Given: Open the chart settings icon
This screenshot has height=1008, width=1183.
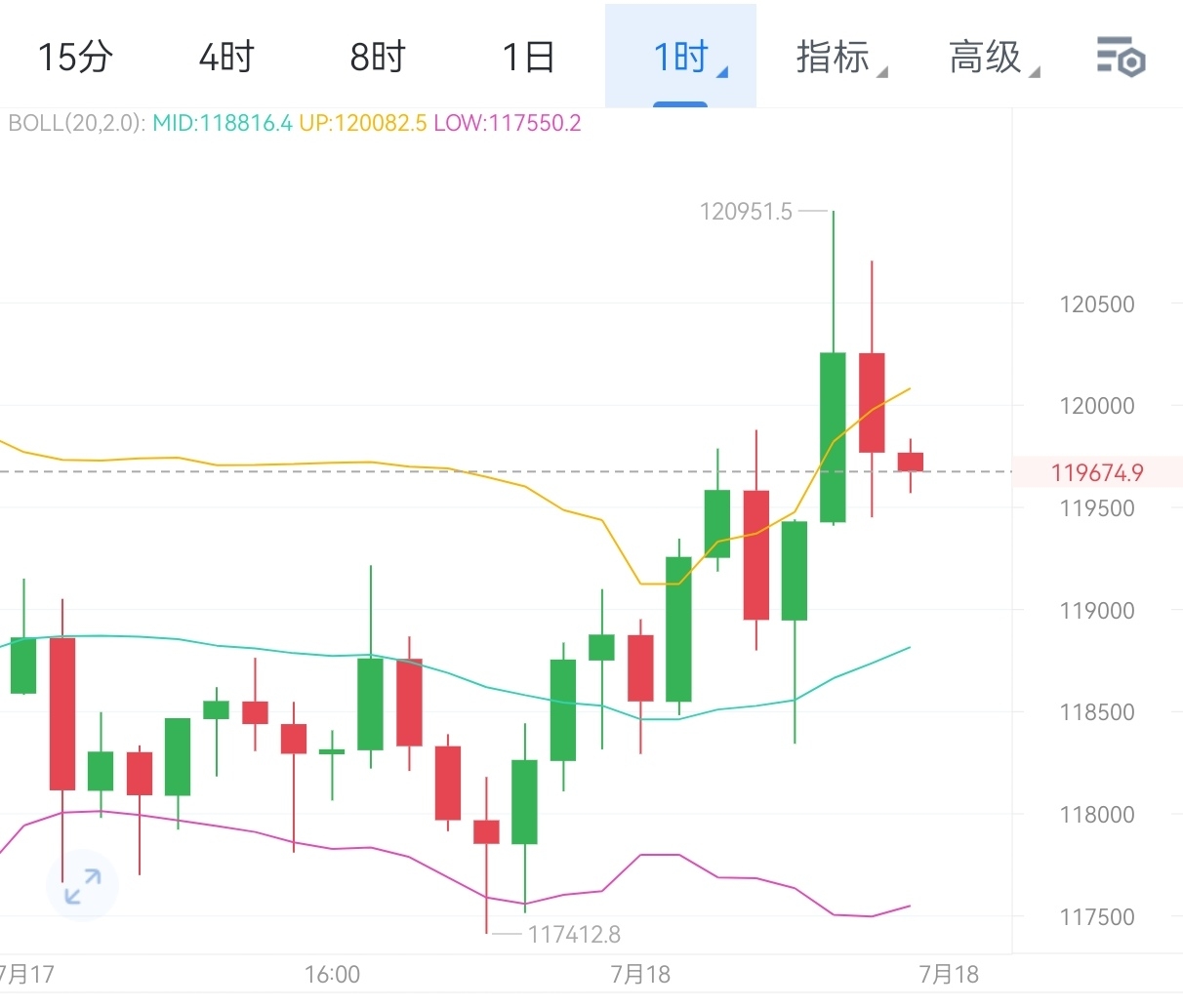Looking at the screenshot, I should 1121,57.
